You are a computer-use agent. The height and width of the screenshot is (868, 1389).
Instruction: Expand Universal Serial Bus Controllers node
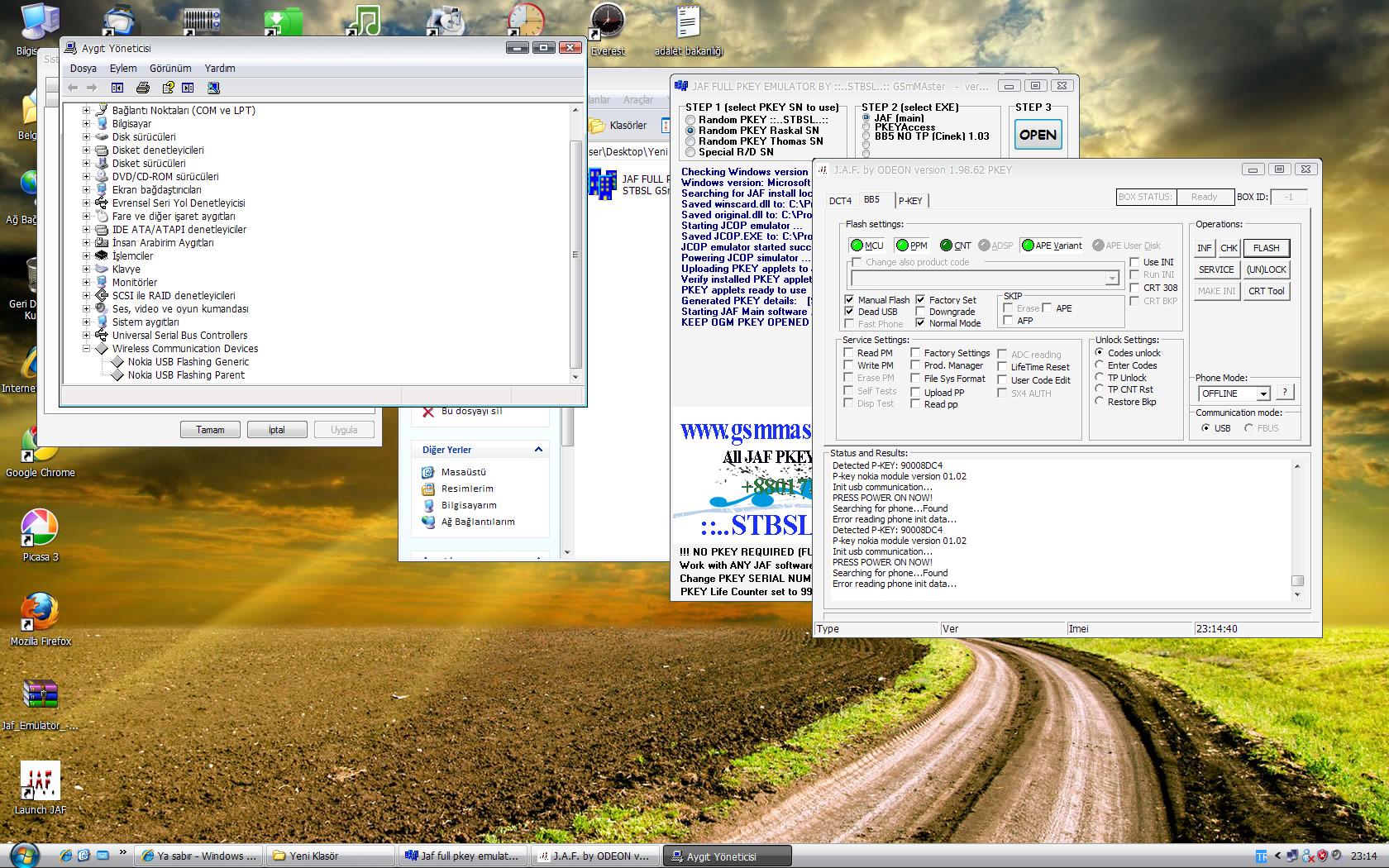tap(86, 335)
